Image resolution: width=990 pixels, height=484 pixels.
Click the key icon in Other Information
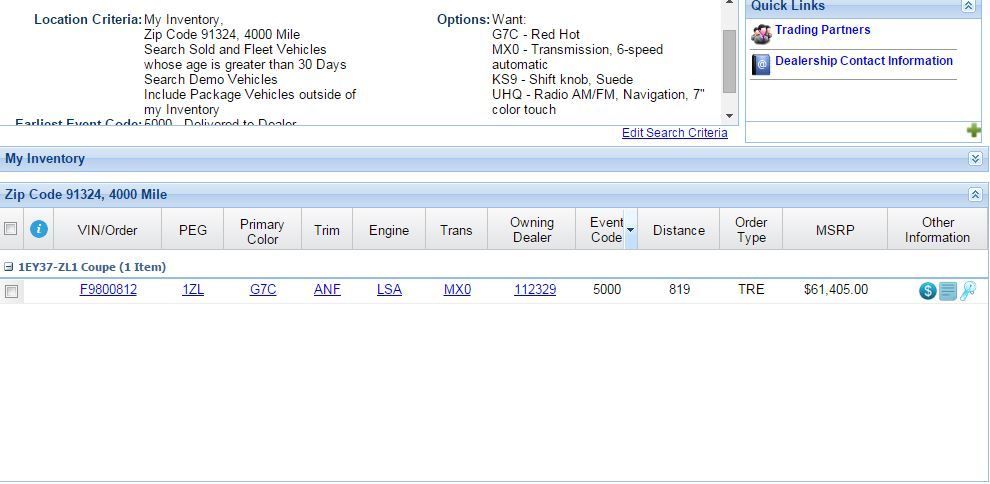pos(967,291)
